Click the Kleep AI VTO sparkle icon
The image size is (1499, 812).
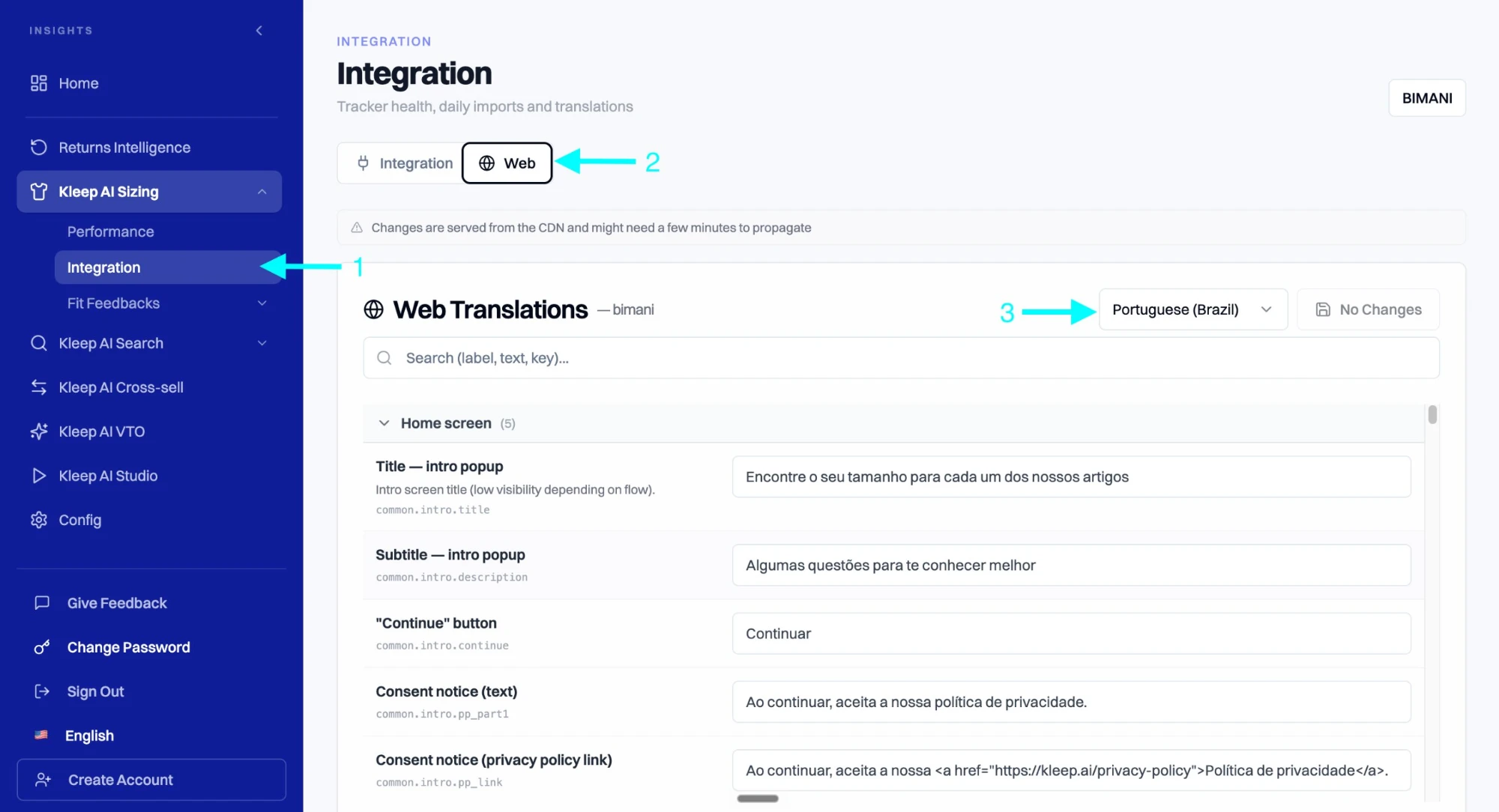click(39, 431)
